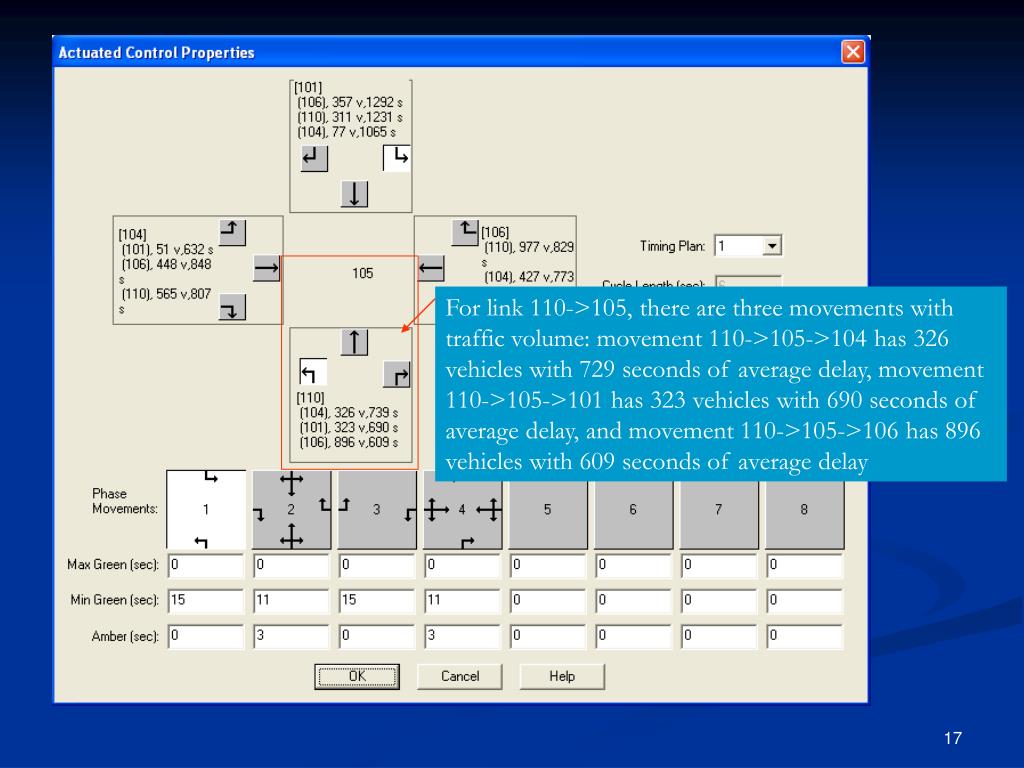Click Amber field for phase 1
The image size is (1024, 768).
coord(206,637)
